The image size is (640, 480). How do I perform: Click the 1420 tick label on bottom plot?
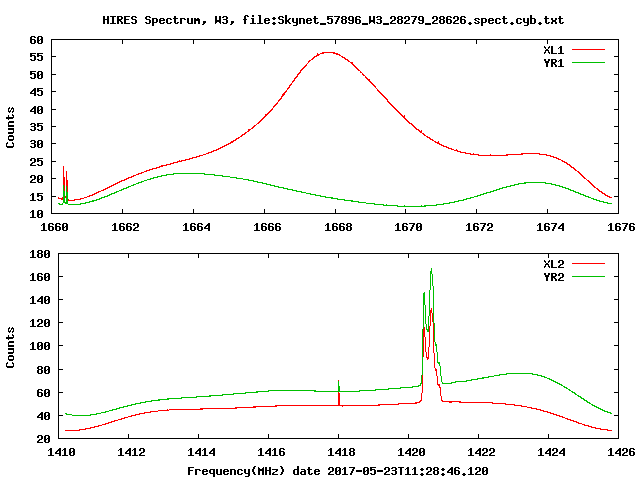[x=411, y=452]
